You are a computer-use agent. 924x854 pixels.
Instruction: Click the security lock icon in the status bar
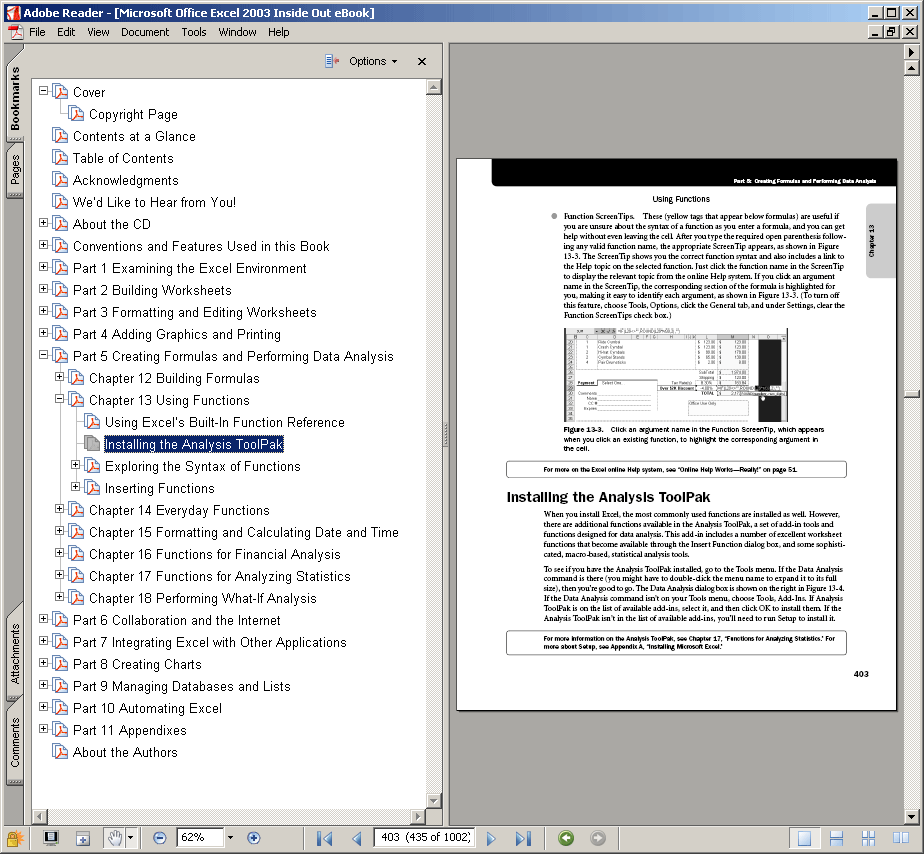pos(14,837)
